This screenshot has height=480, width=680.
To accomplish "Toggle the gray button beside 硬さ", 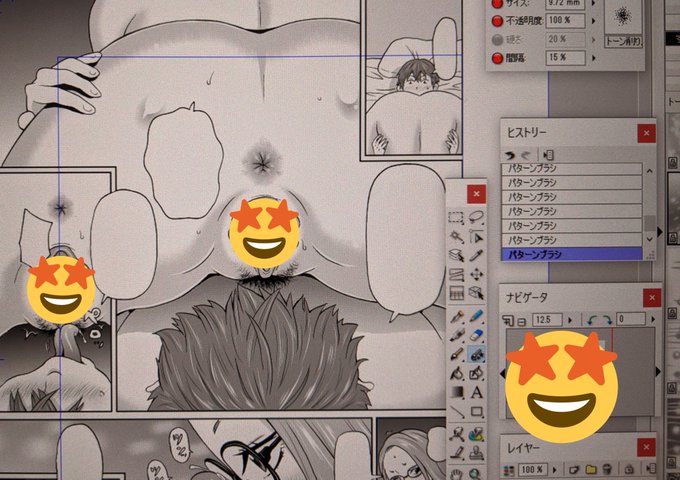I will click(x=497, y=39).
